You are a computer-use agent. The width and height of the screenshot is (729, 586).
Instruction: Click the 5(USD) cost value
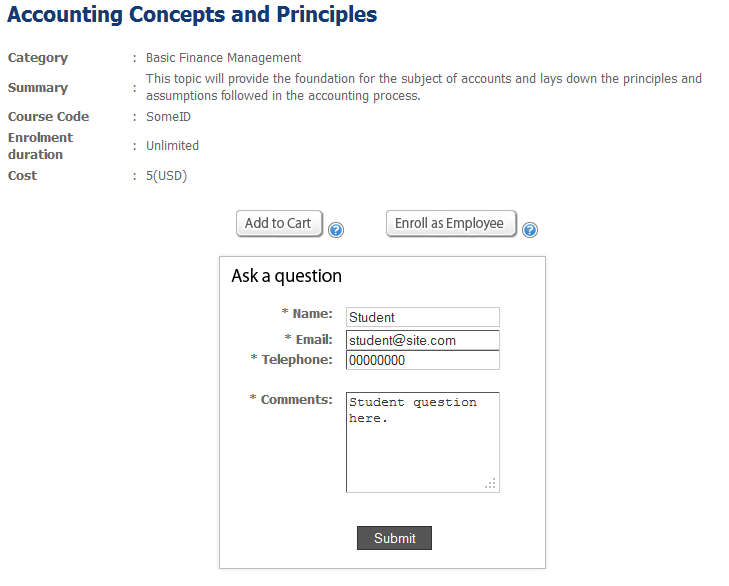pos(166,176)
